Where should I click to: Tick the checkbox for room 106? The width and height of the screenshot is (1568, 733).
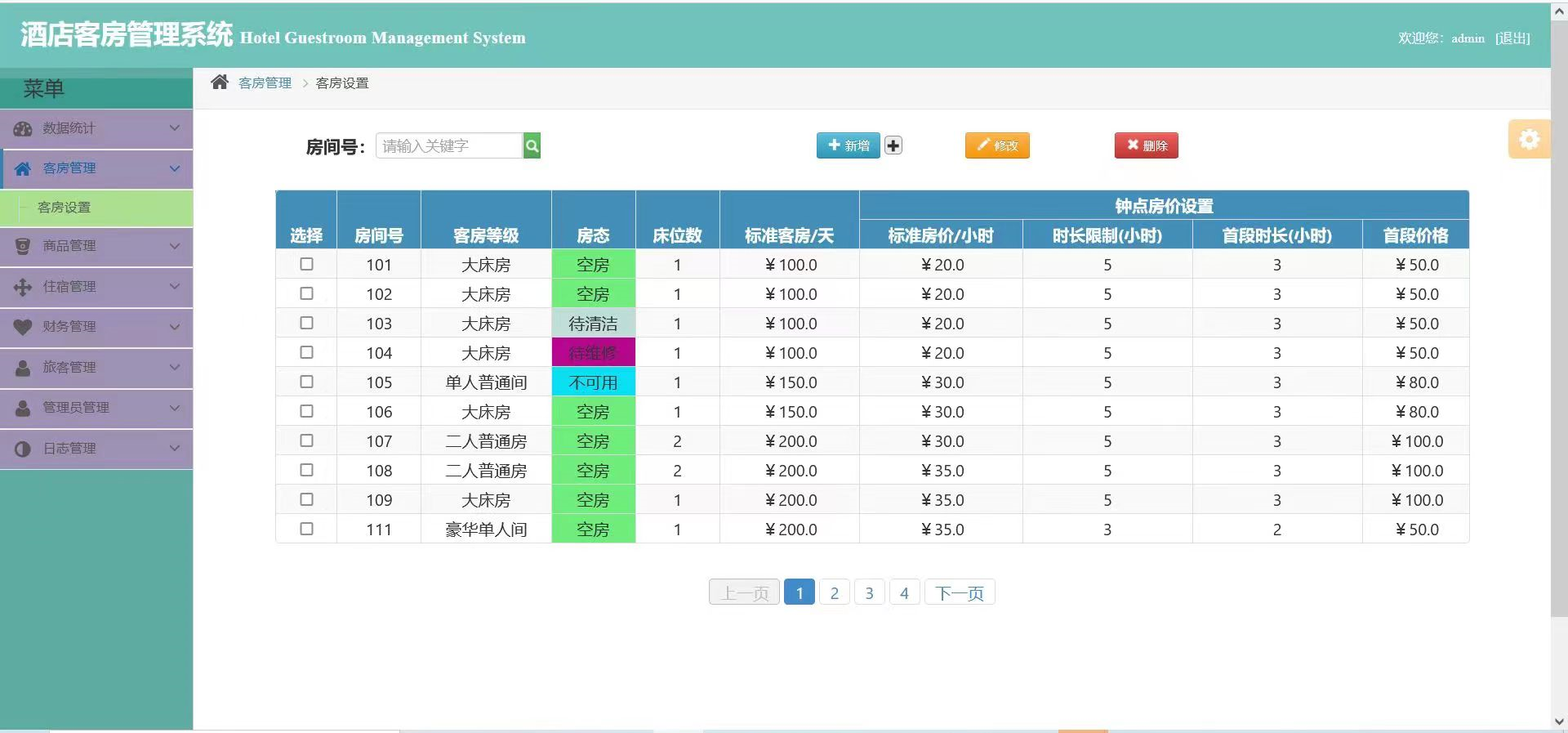(306, 411)
